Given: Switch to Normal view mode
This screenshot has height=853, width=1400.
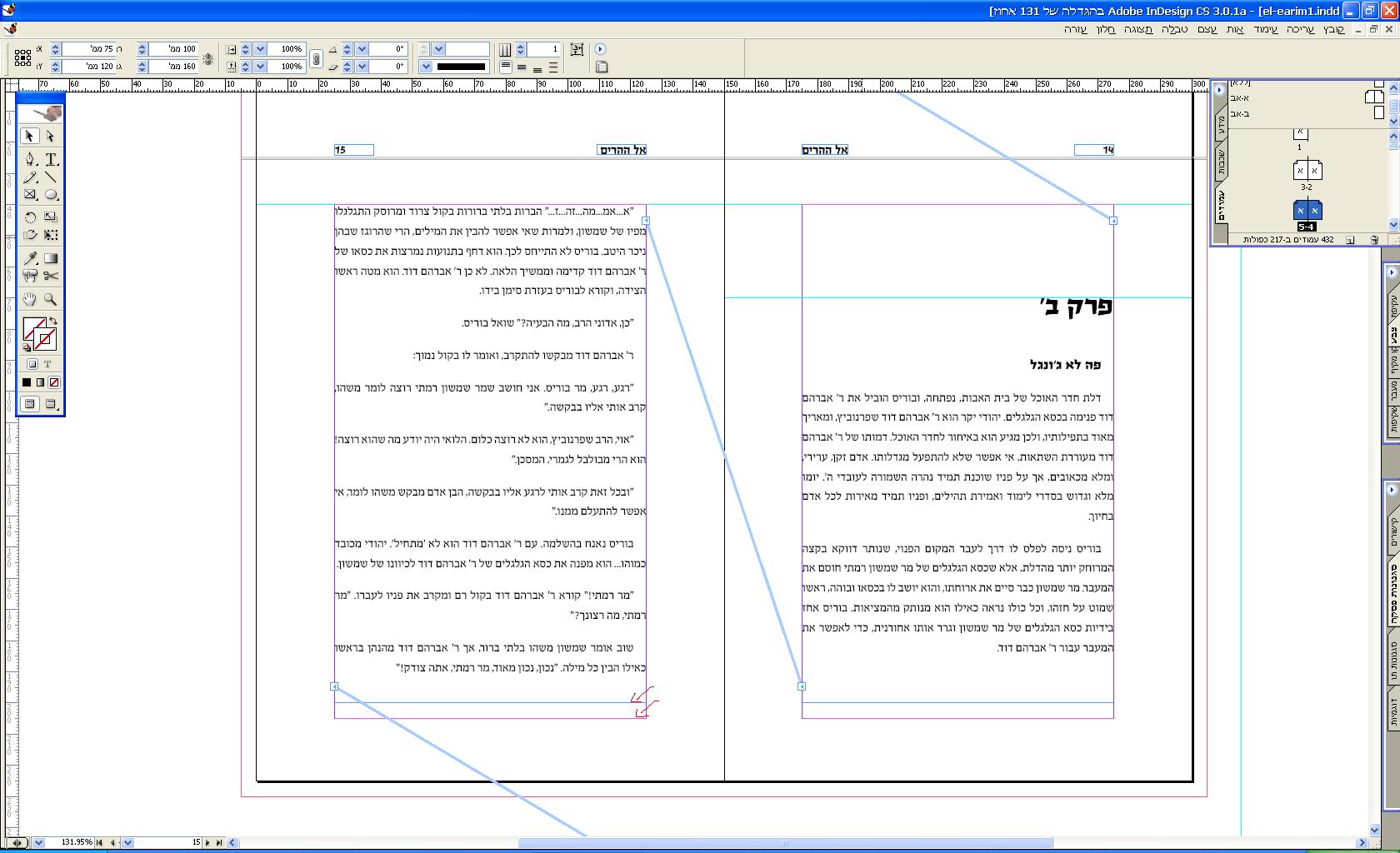Looking at the screenshot, I should coord(30,404).
